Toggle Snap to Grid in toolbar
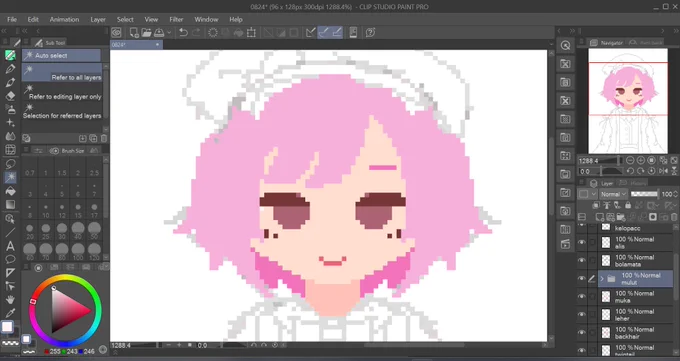The height and width of the screenshot is (361, 680). coord(337,33)
